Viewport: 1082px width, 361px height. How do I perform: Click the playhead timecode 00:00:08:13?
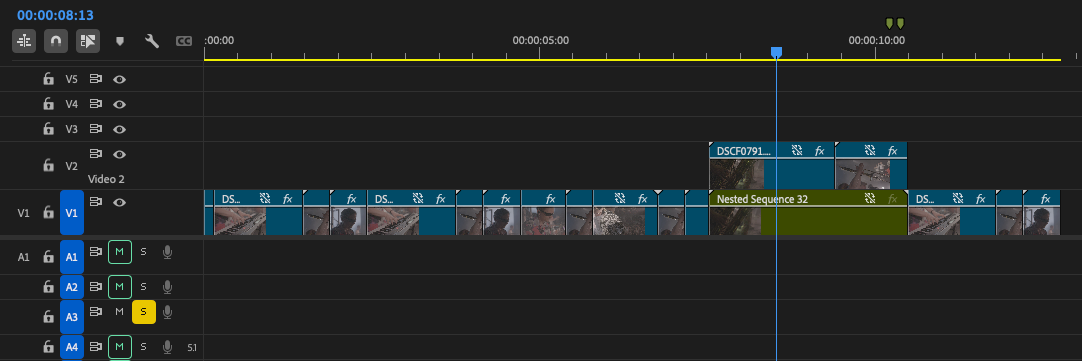point(55,15)
